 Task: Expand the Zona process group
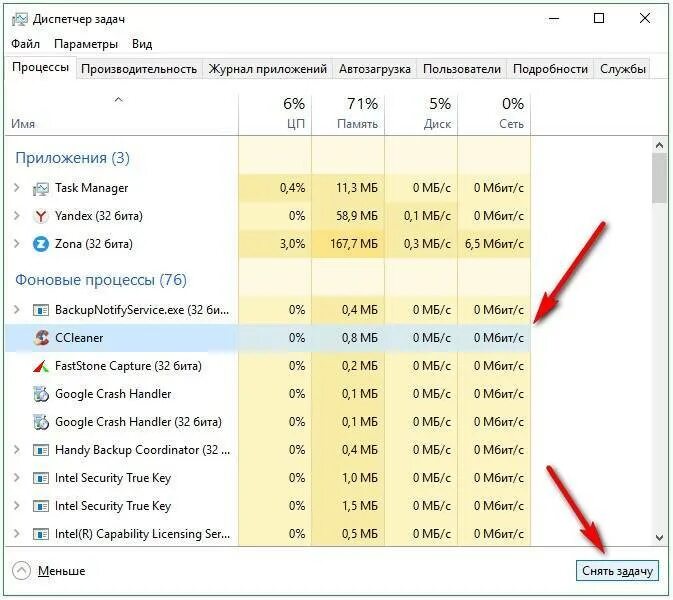coord(17,244)
